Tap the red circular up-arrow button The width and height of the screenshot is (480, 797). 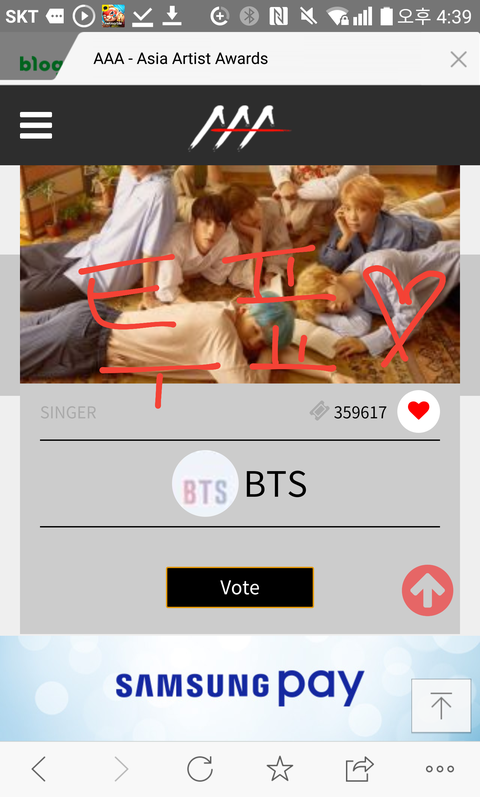coord(427,590)
